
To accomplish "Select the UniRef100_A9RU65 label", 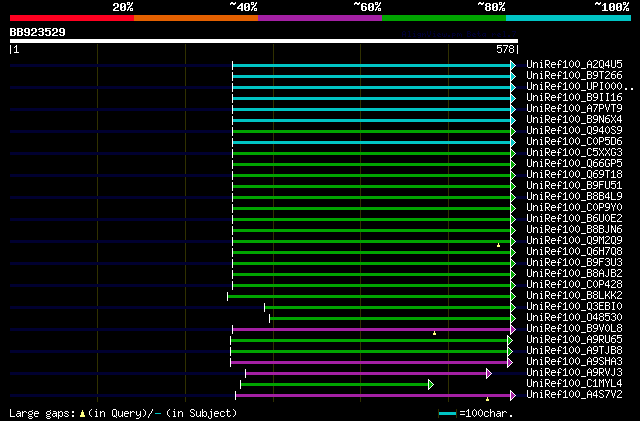I will [x=574, y=340].
